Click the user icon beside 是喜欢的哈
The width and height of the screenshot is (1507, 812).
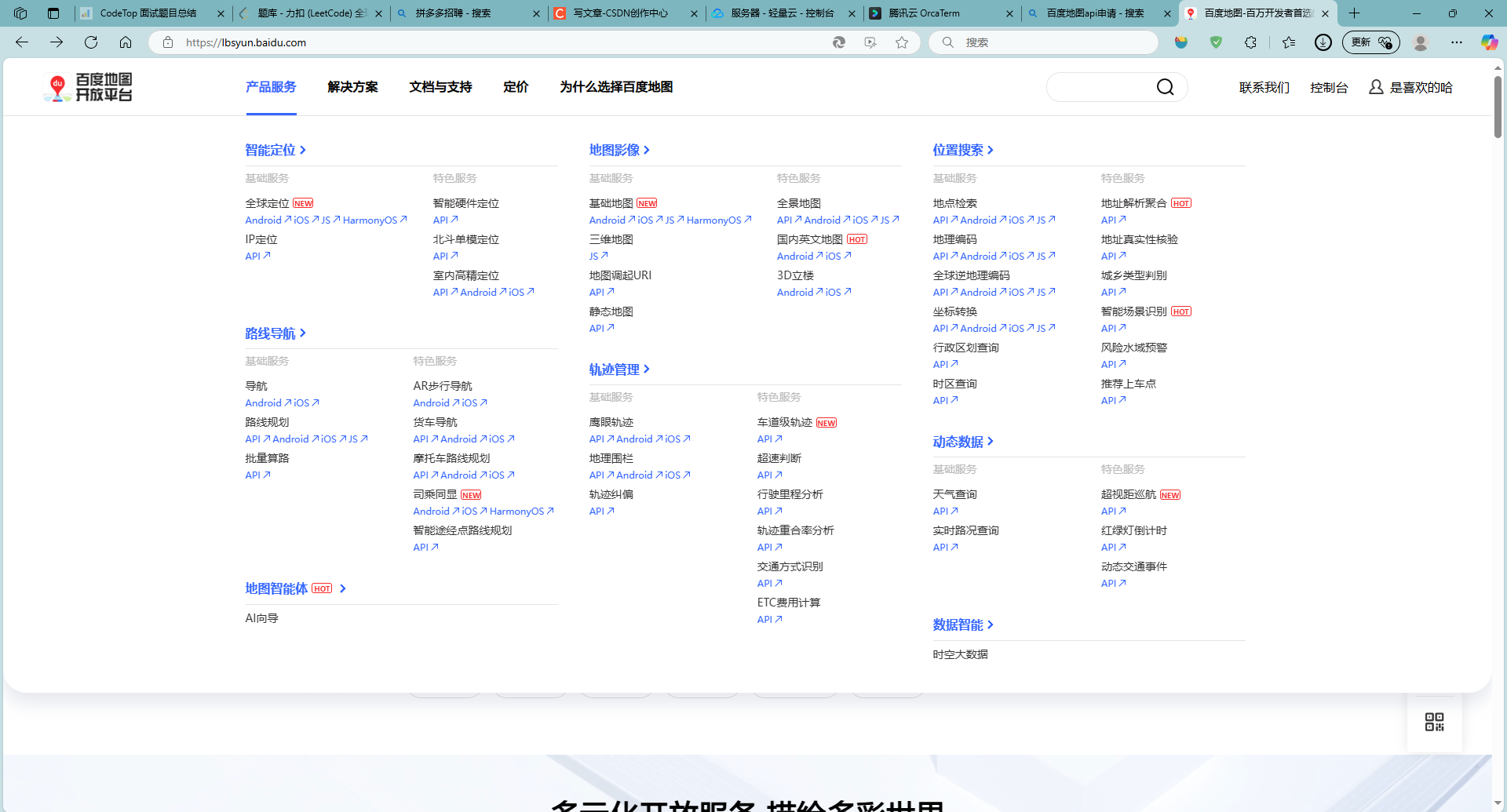(x=1376, y=87)
